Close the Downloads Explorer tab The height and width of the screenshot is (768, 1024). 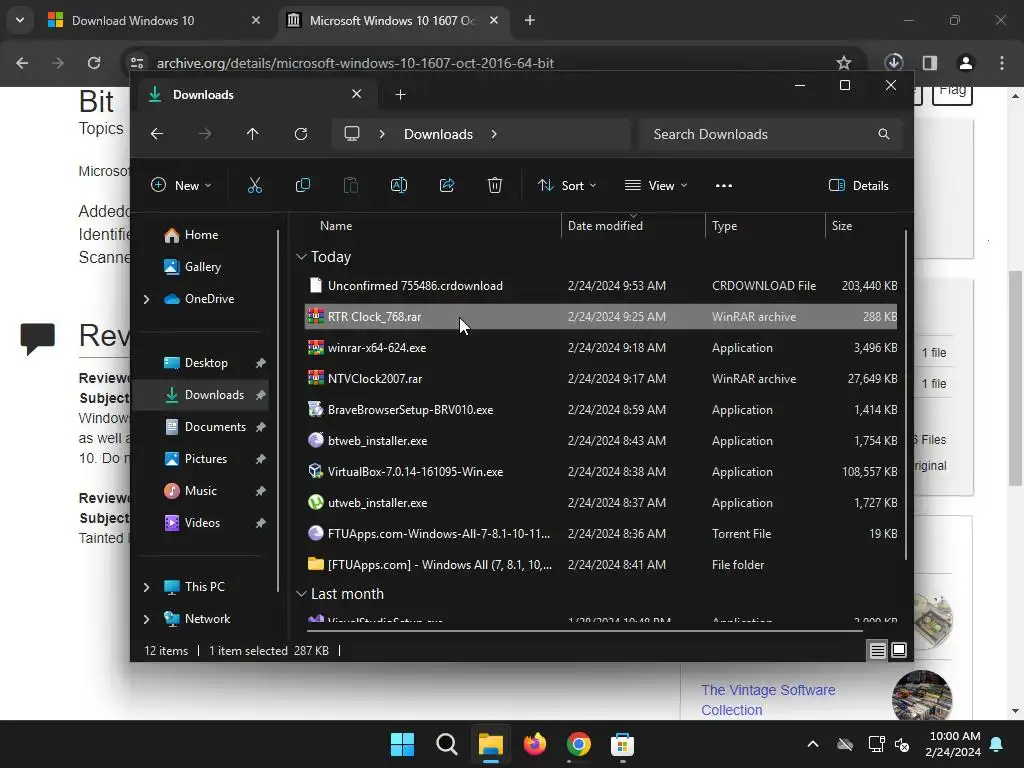pos(357,94)
